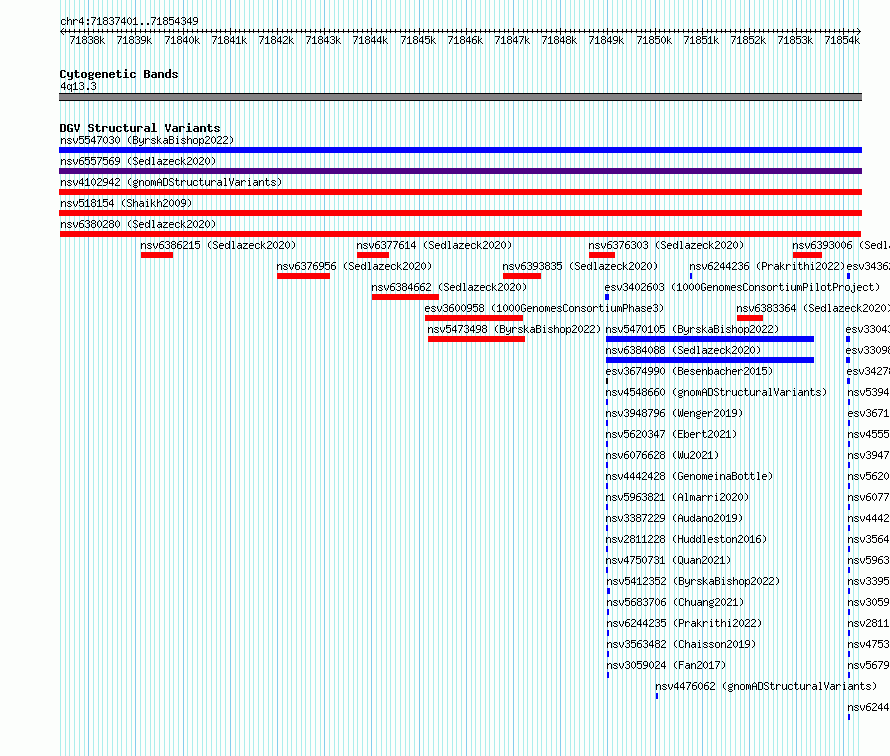890x756 pixels.
Task: Click the 71850k tick on the ruler
Action: 654,40
